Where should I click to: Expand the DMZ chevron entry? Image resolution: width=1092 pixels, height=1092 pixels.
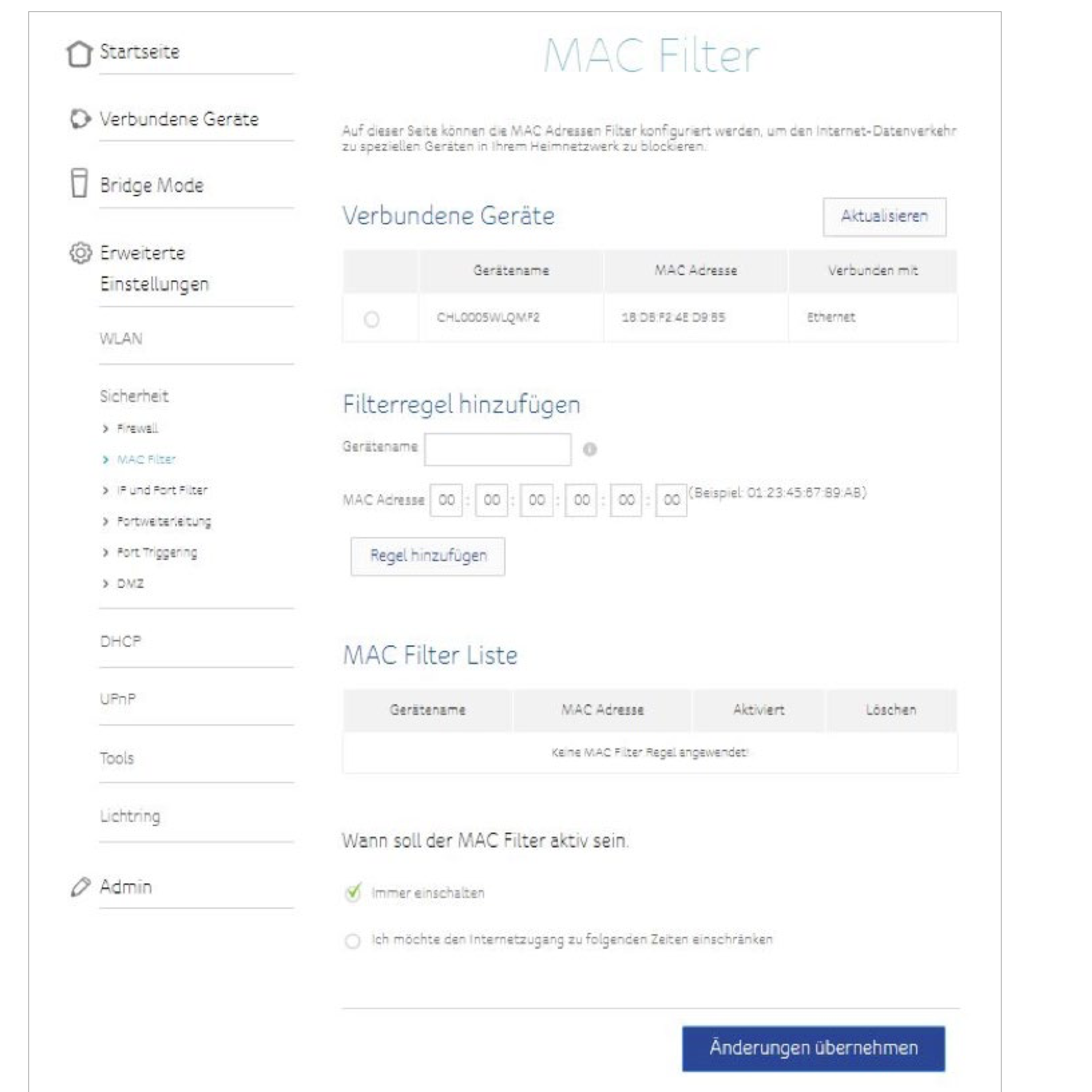coord(106,584)
